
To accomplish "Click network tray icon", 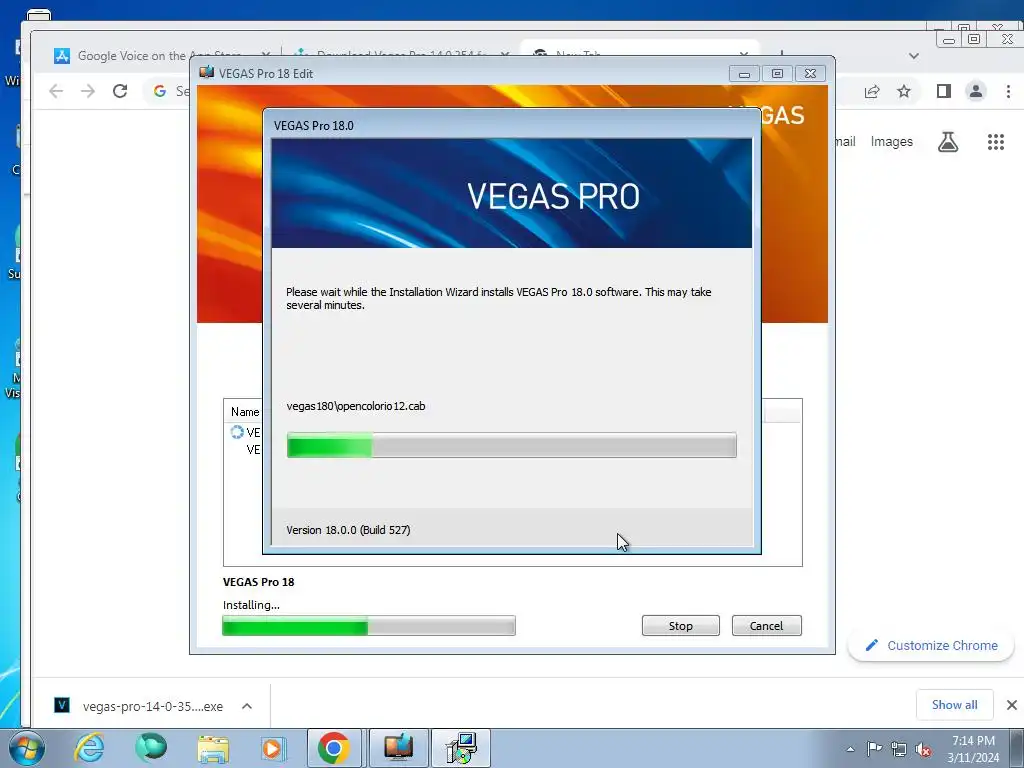I will point(899,749).
